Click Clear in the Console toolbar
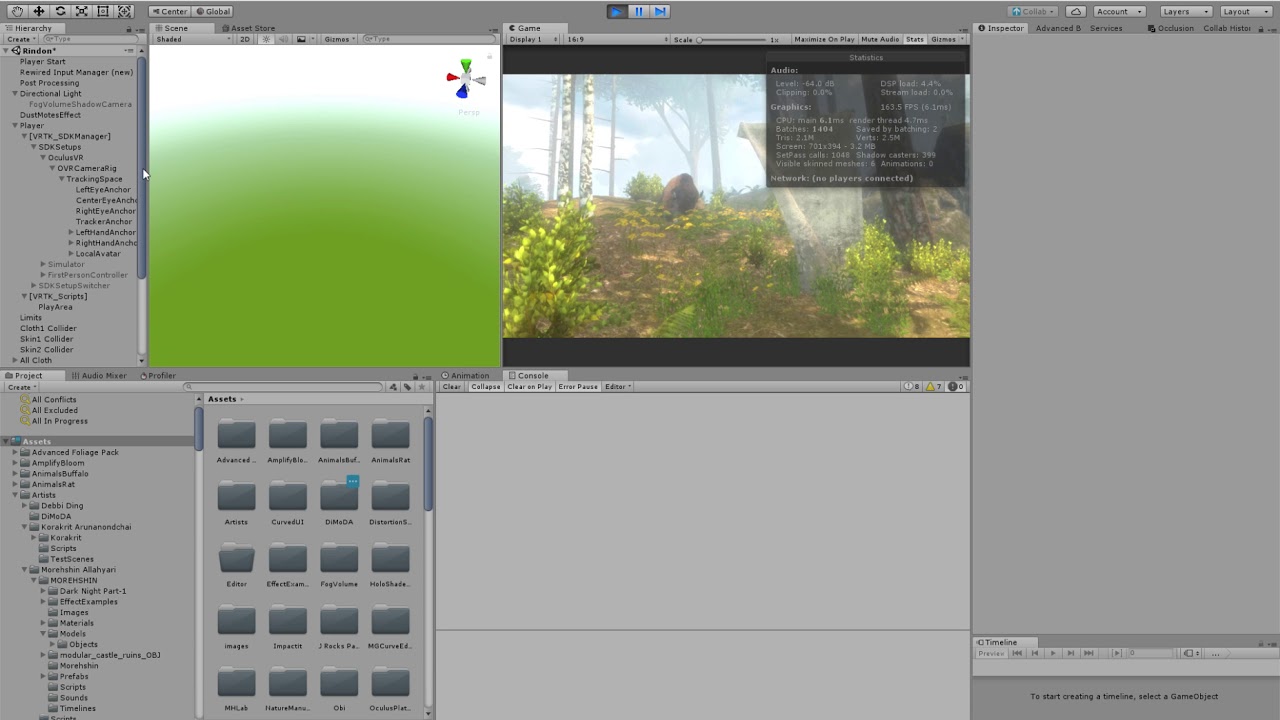This screenshot has width=1280, height=720. [451, 386]
